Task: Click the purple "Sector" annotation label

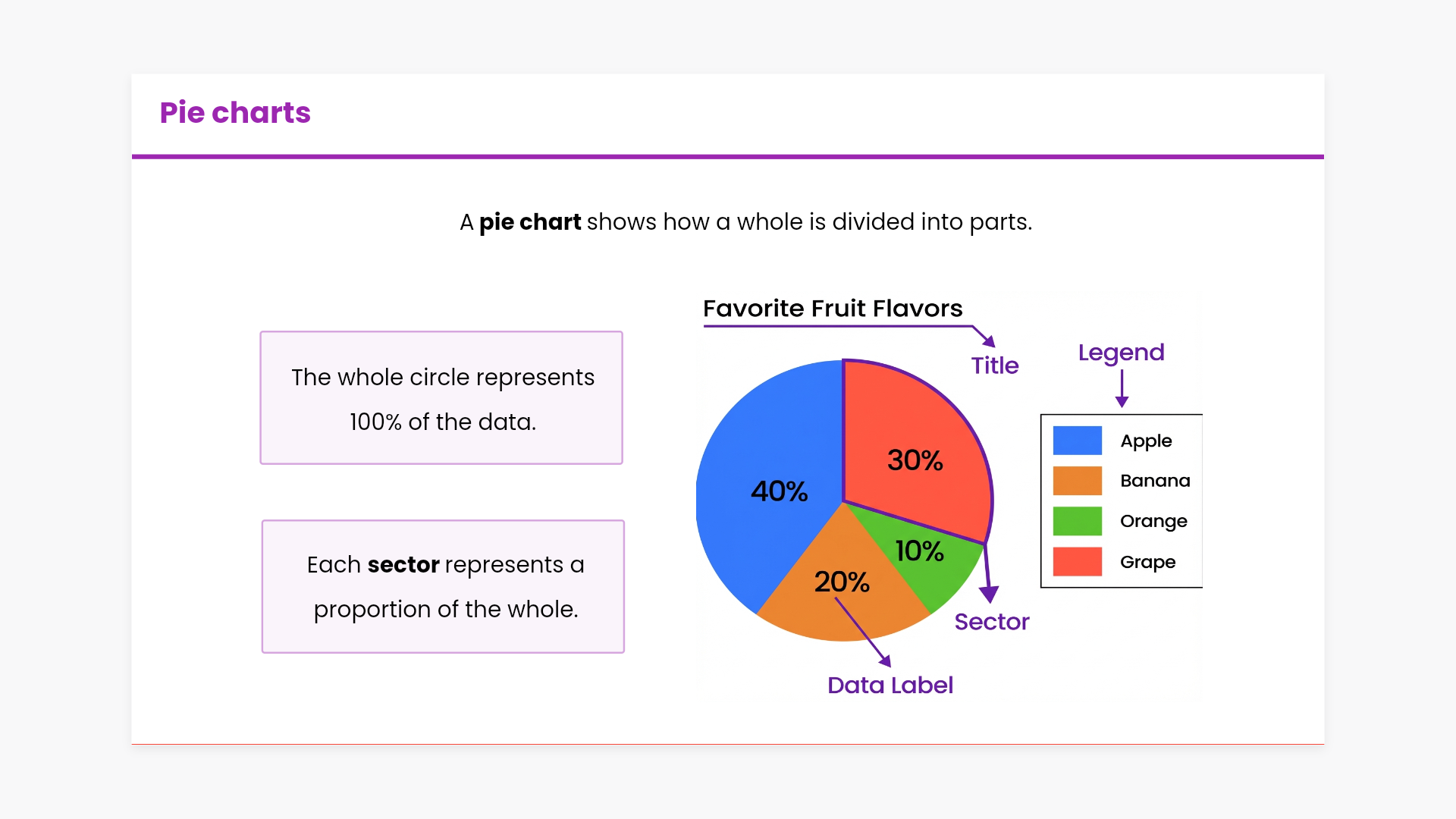Action: (991, 622)
